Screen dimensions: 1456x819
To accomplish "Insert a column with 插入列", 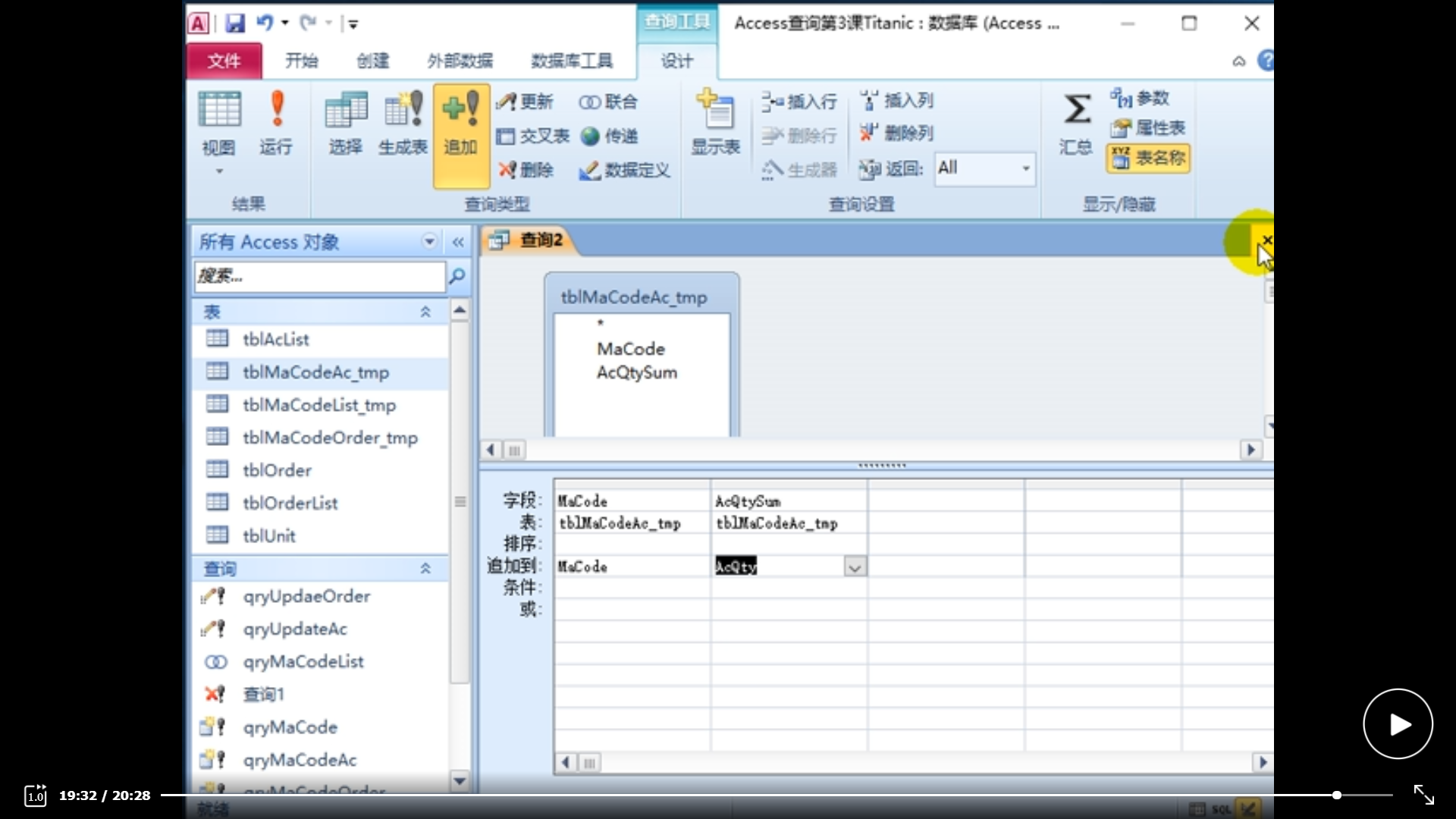I will pyautogui.click(x=897, y=100).
